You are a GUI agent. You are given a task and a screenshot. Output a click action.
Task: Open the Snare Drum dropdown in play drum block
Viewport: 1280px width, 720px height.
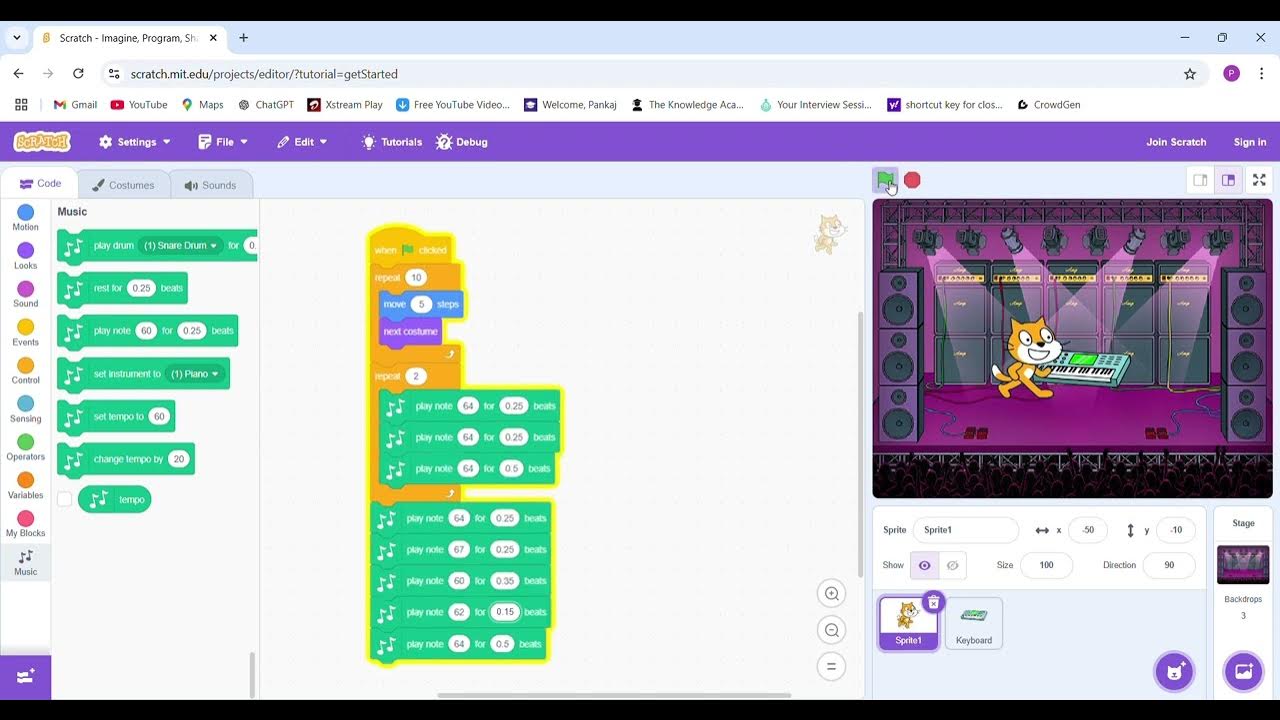point(180,245)
